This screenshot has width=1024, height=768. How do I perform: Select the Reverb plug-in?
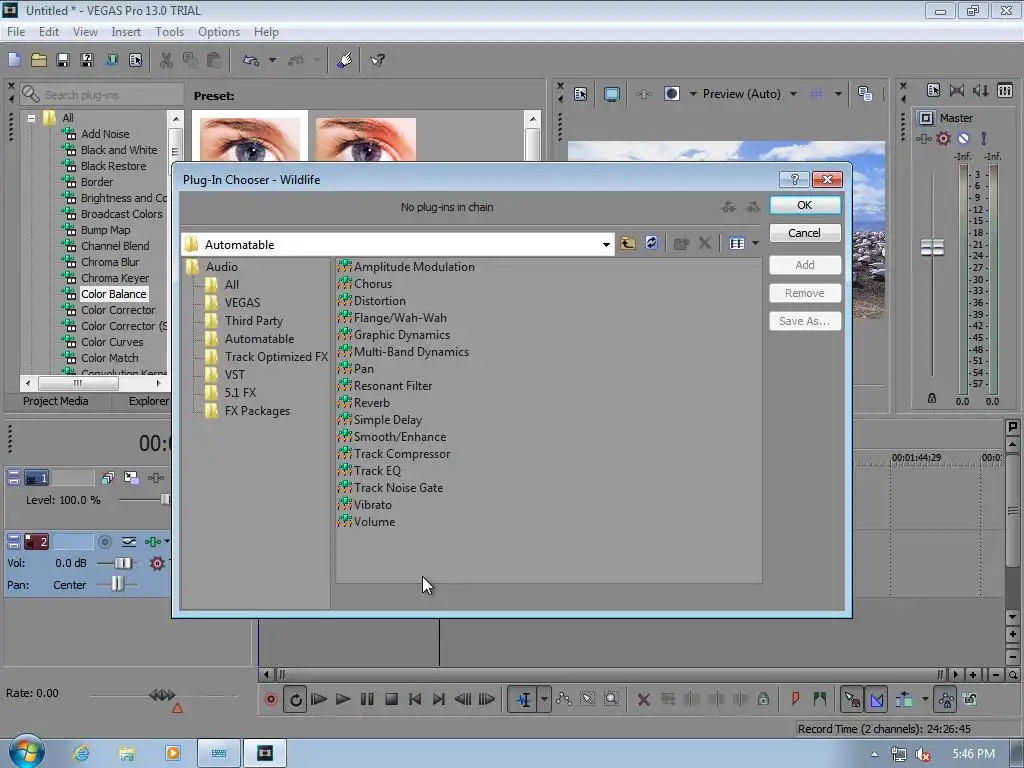tap(372, 403)
